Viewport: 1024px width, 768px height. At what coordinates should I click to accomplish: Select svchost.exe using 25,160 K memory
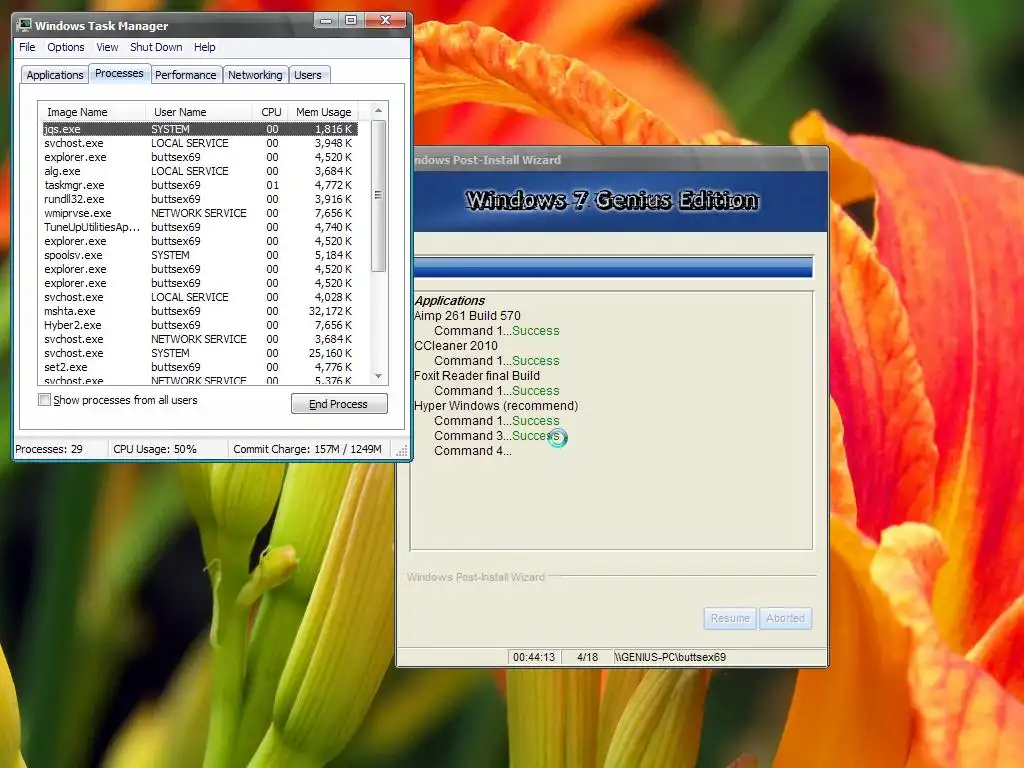200,353
